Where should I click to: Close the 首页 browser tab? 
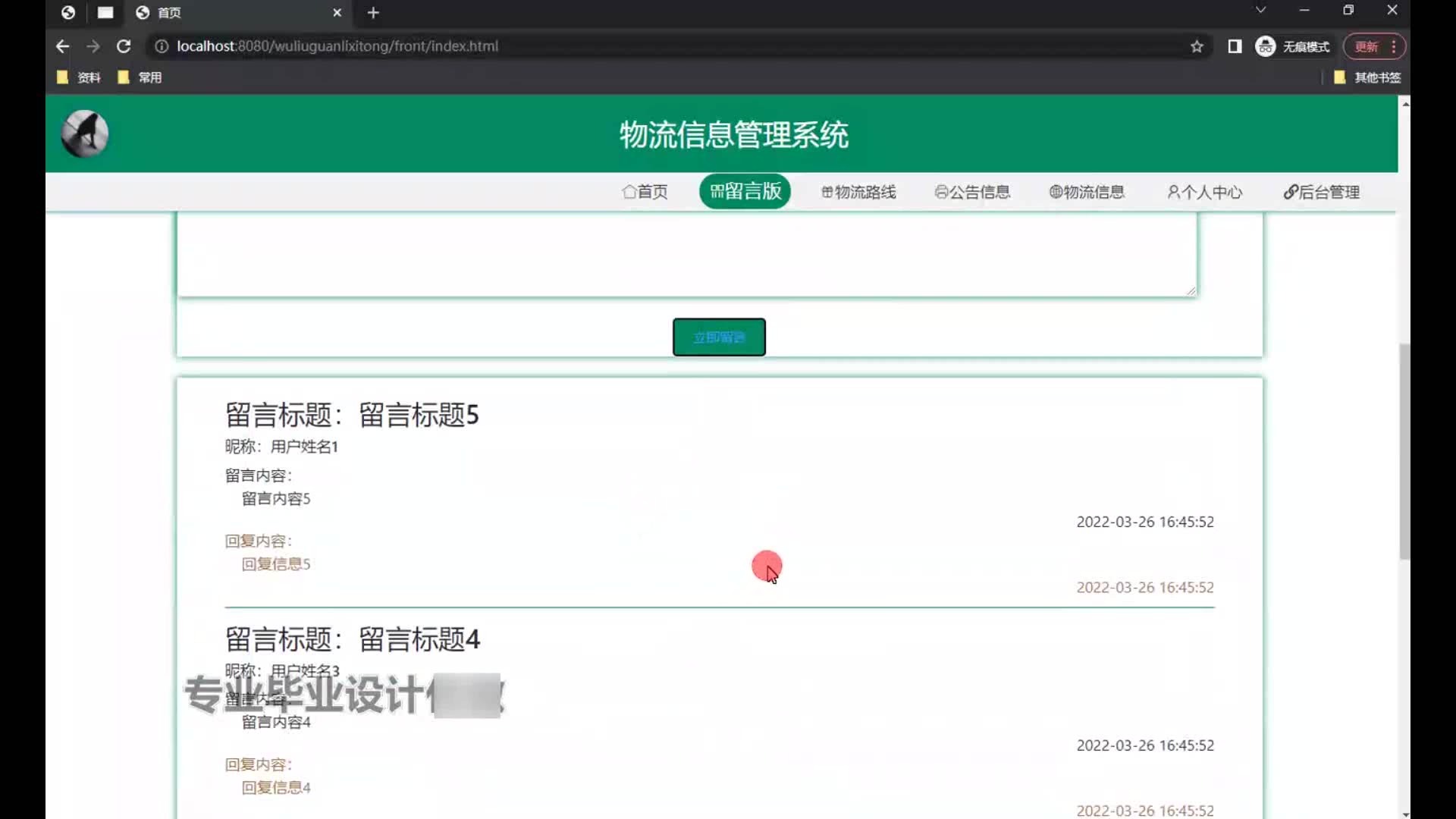coord(337,13)
